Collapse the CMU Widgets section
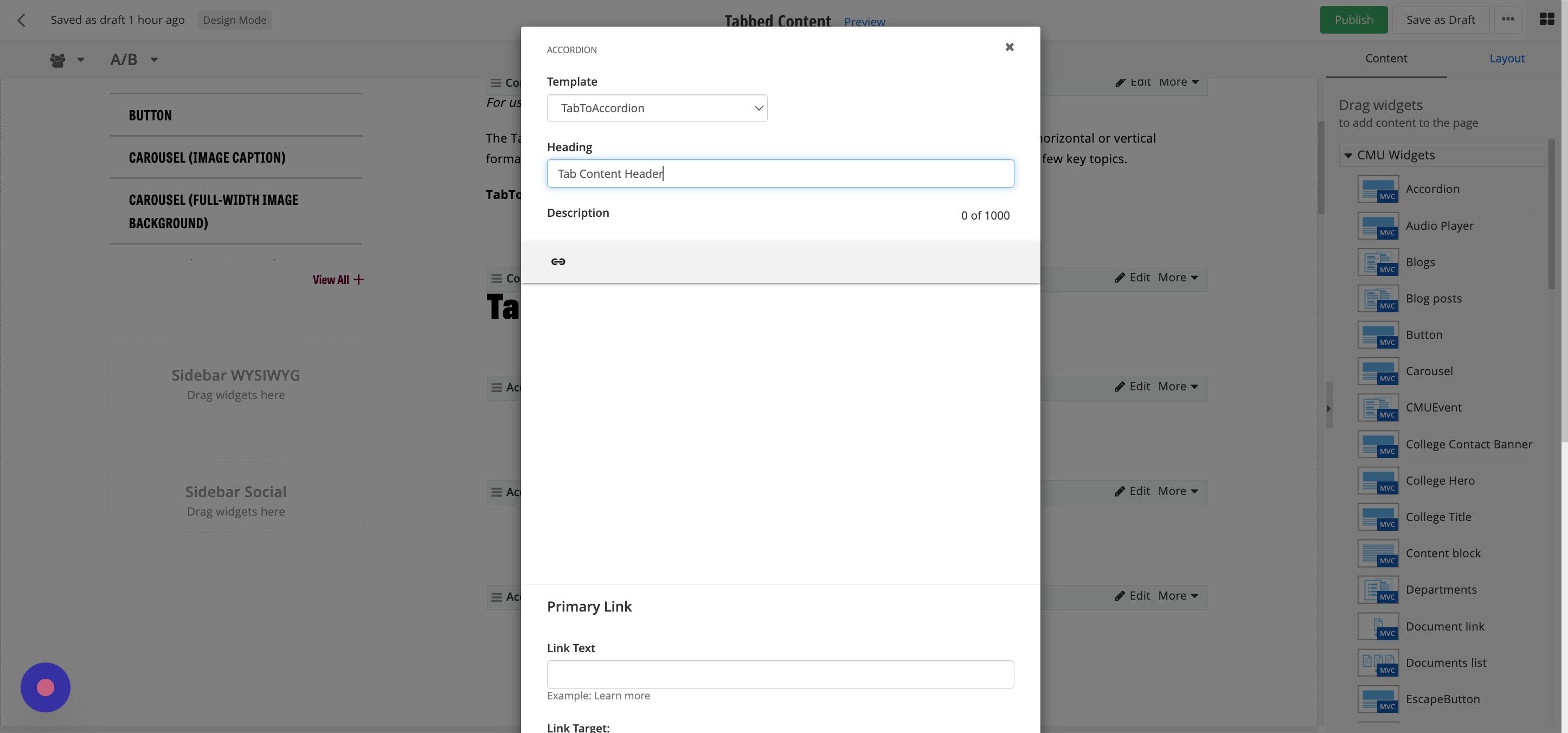 (1348, 155)
